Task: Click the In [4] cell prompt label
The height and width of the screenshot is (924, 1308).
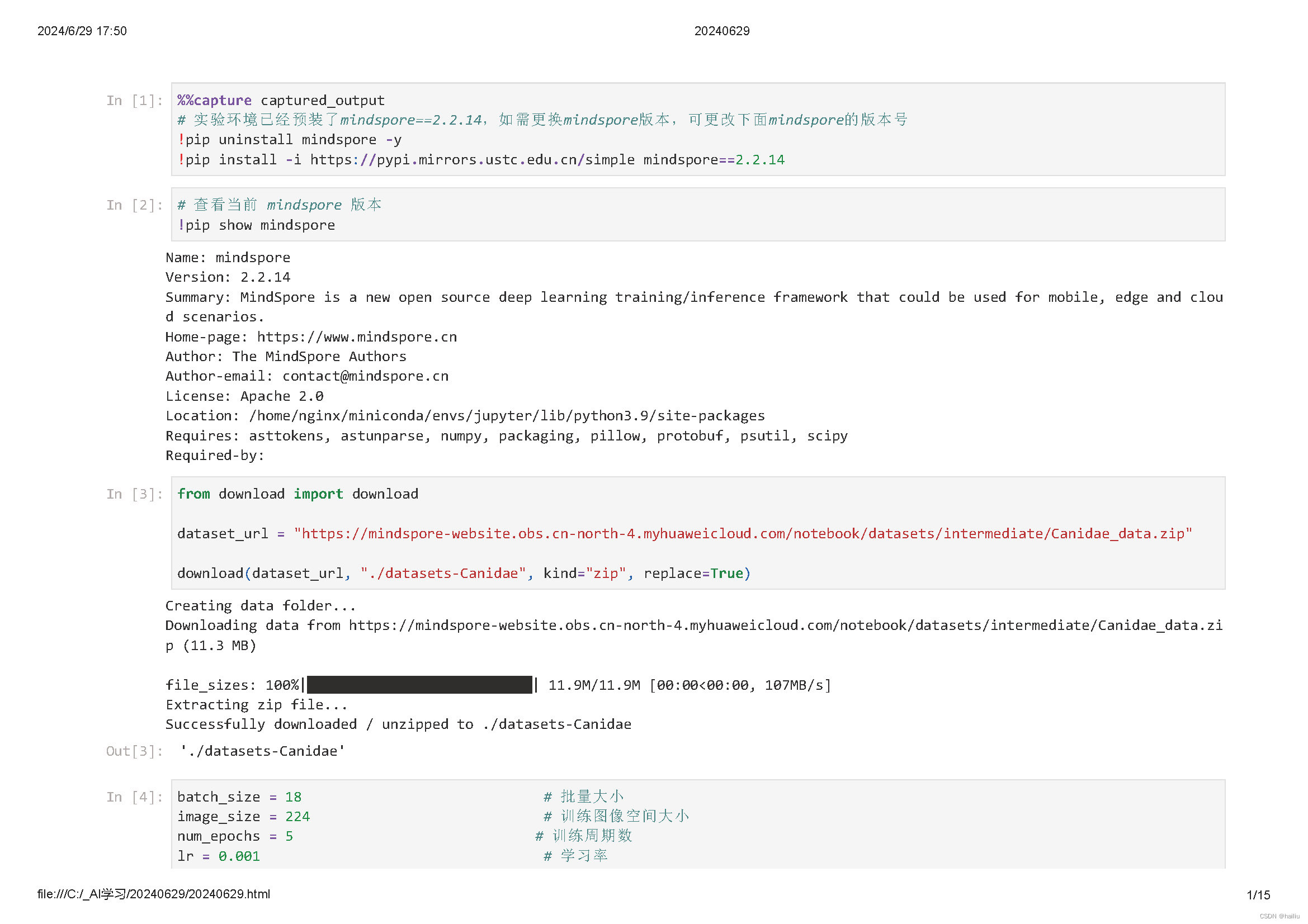Action: [134, 798]
